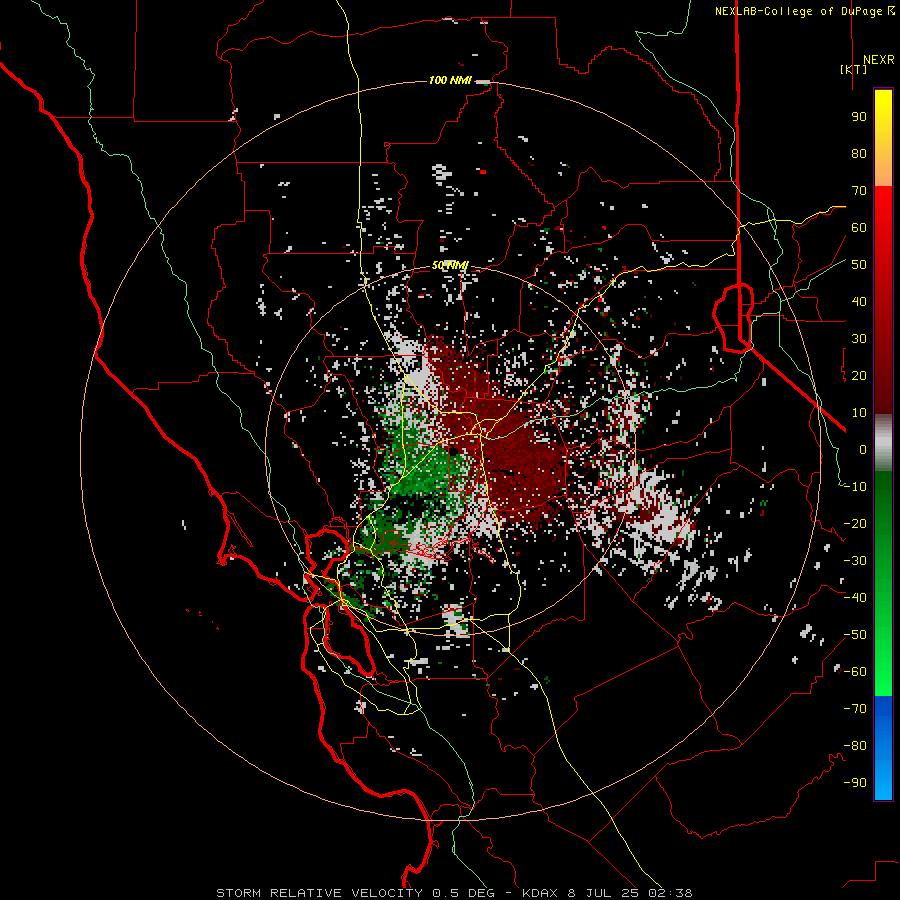The image size is (900, 900).
Task: Click the positive 40 knot scale label
Action: pos(859,302)
